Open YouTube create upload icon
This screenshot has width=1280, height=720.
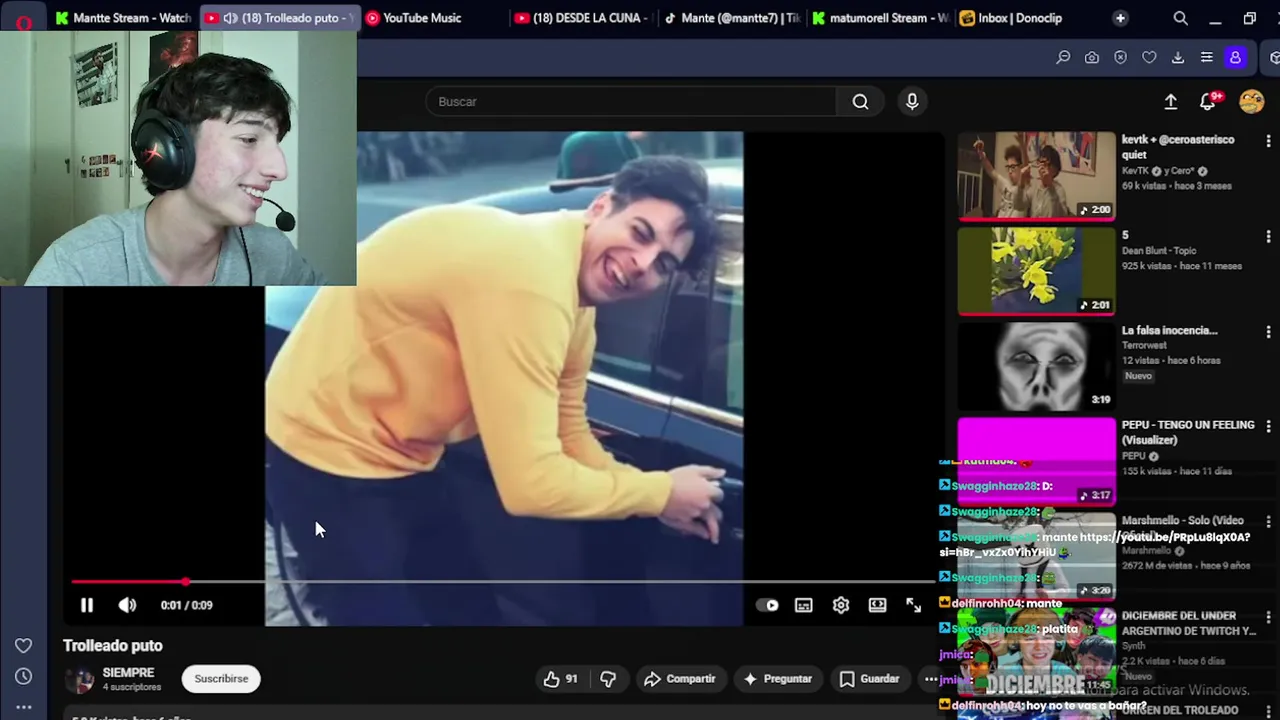pyautogui.click(x=1171, y=102)
